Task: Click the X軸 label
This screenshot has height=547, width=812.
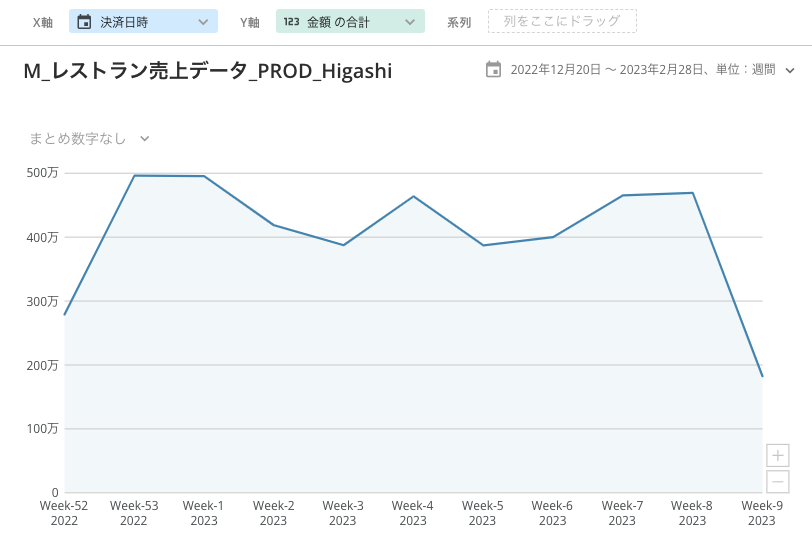Action: (42, 22)
